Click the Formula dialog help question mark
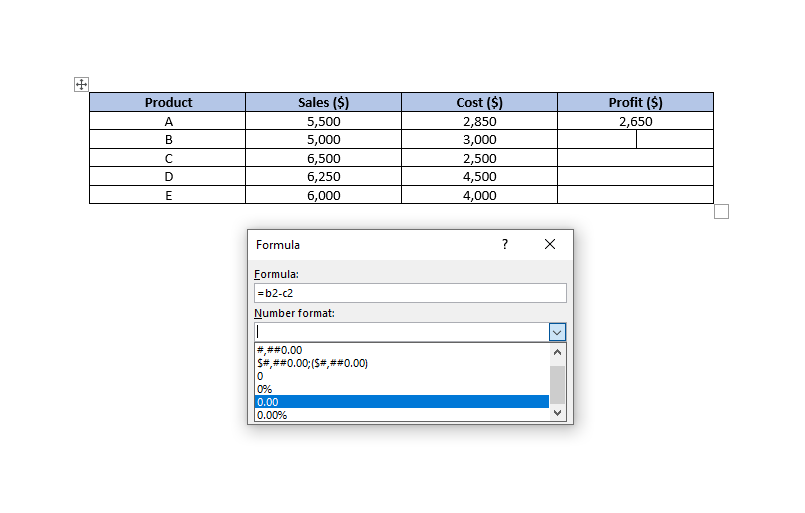 tap(505, 244)
